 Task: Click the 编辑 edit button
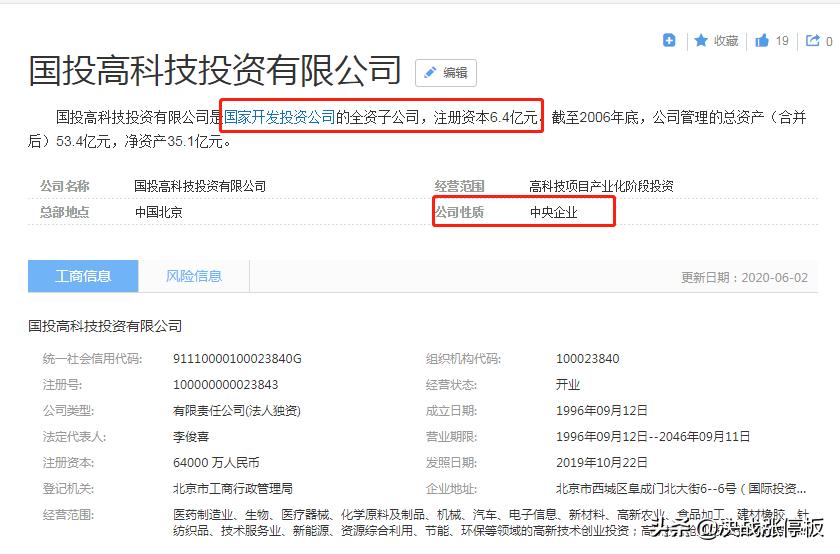tap(446, 73)
